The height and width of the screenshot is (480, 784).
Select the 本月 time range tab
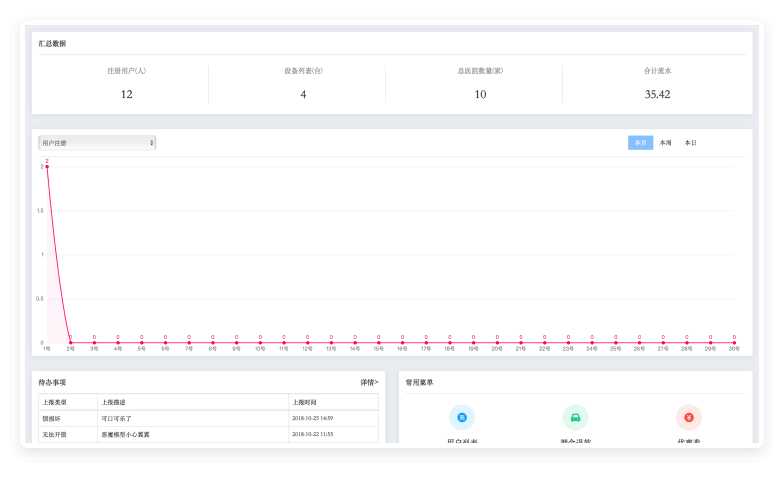[x=640, y=143]
